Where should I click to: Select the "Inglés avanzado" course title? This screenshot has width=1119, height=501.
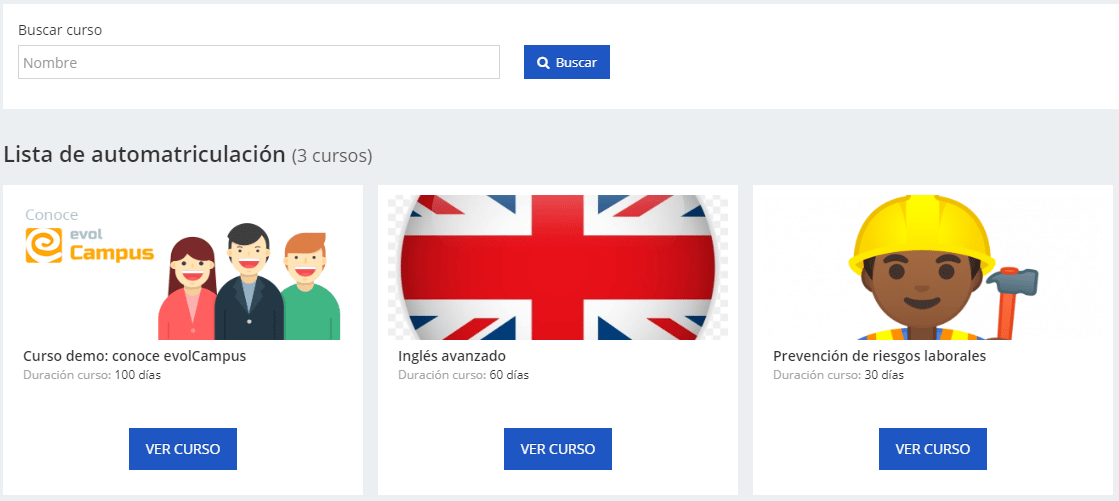tap(451, 356)
